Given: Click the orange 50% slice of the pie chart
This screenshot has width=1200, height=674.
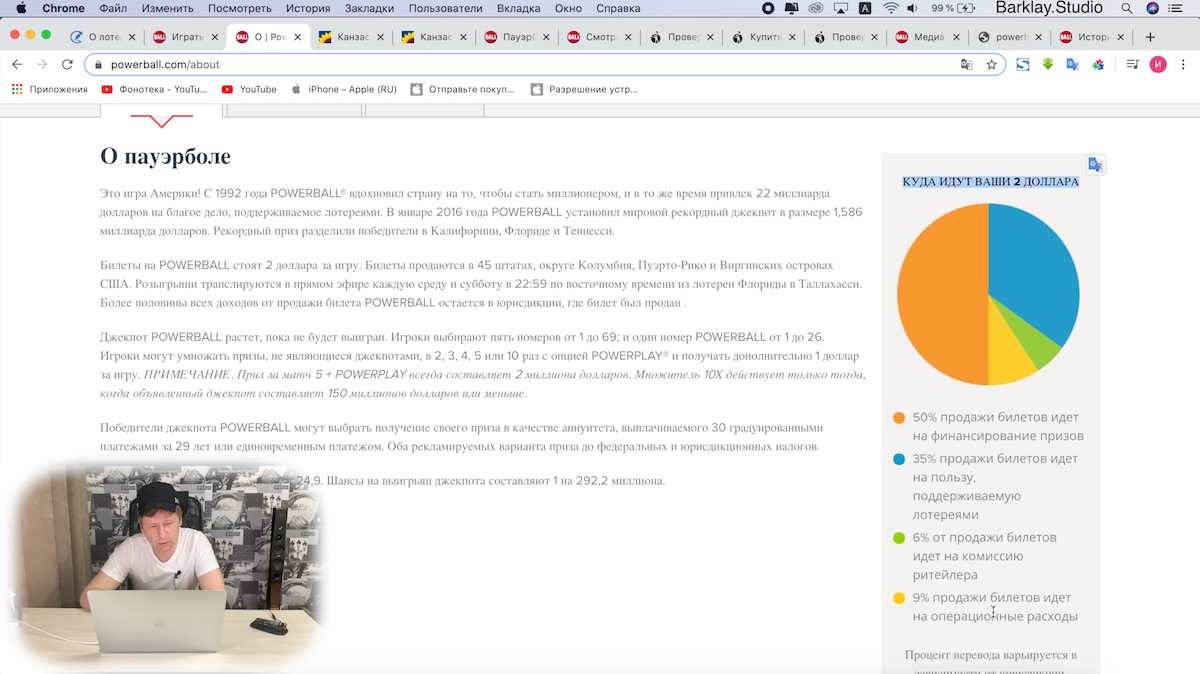Looking at the screenshot, I should point(942,294).
